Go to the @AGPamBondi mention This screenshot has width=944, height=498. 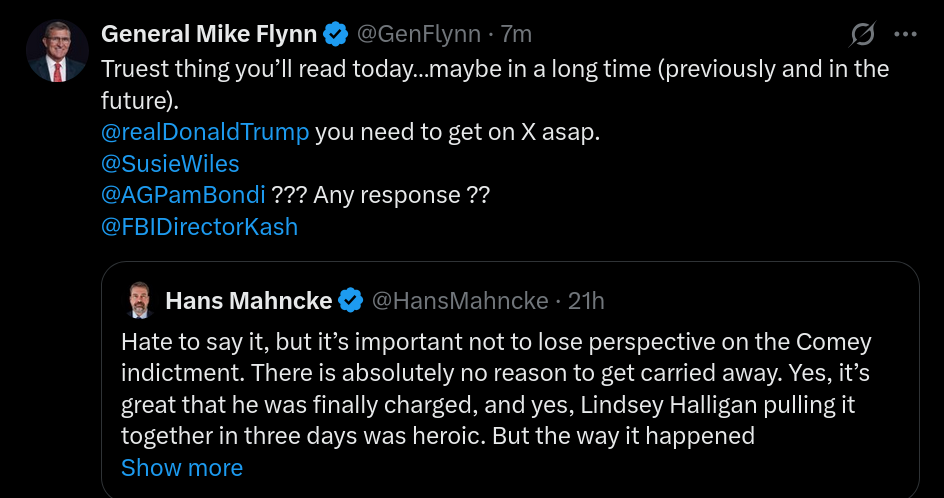pyautogui.click(x=183, y=195)
